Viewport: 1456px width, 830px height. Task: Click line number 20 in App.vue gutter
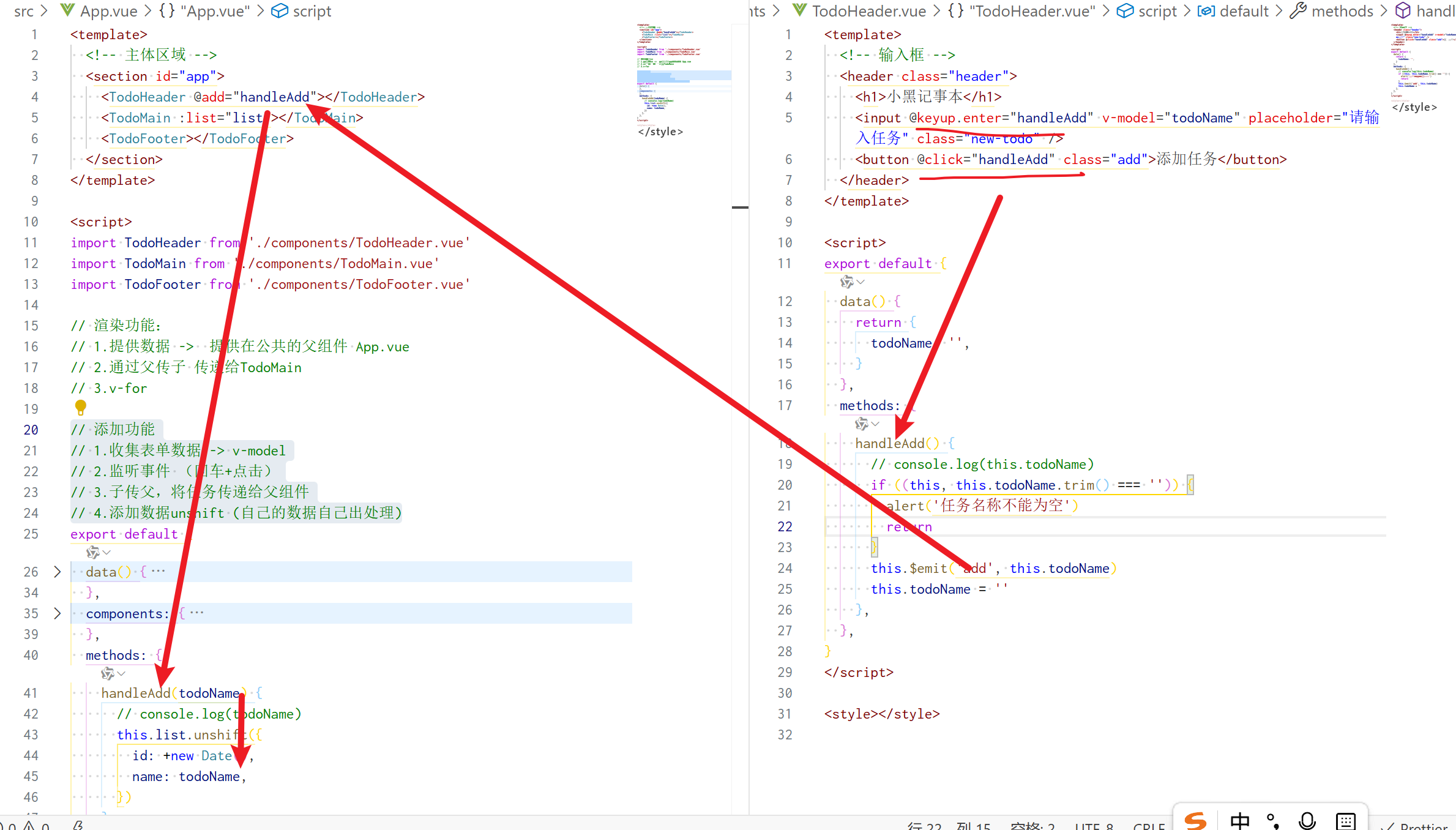31,430
